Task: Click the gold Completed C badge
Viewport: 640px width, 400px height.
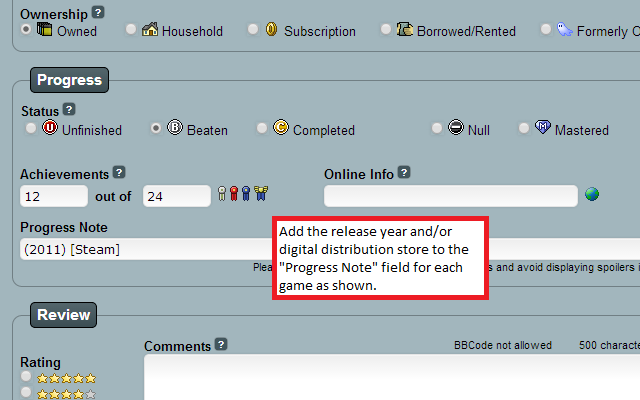Action: (281, 127)
